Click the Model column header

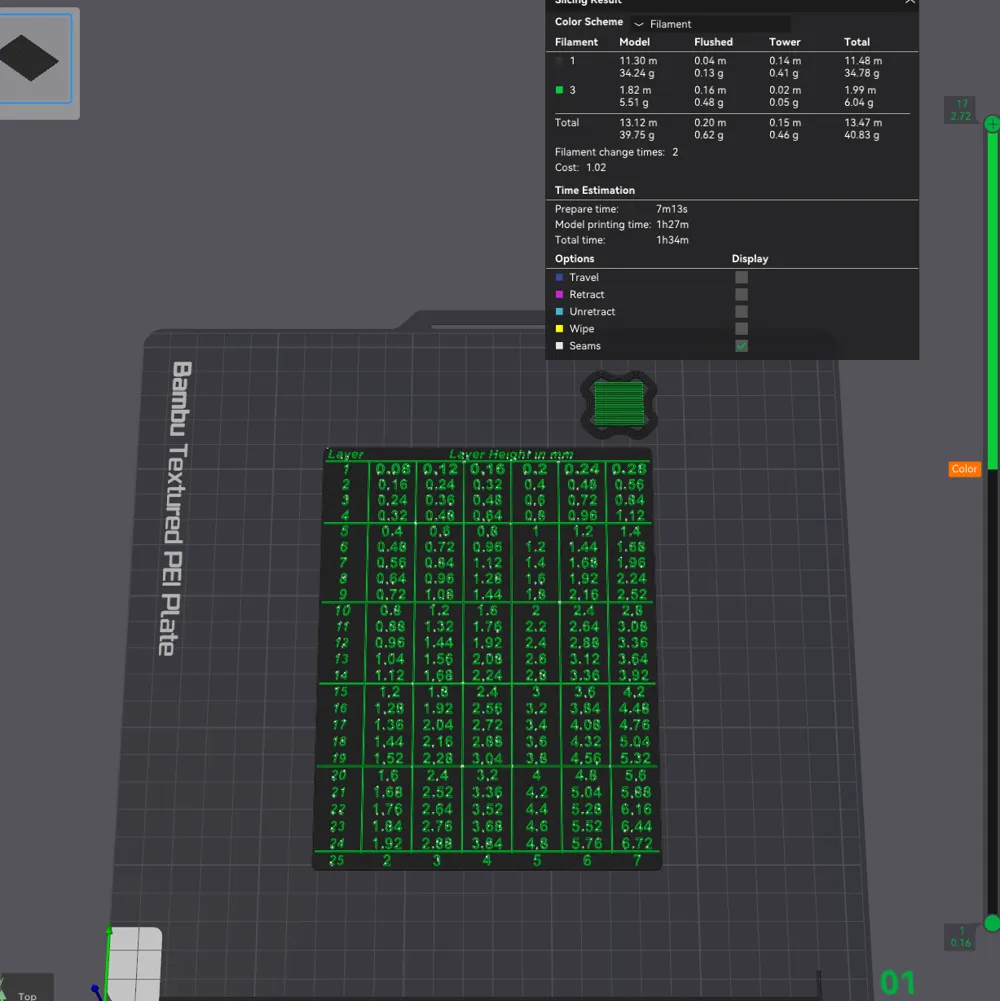coord(634,42)
